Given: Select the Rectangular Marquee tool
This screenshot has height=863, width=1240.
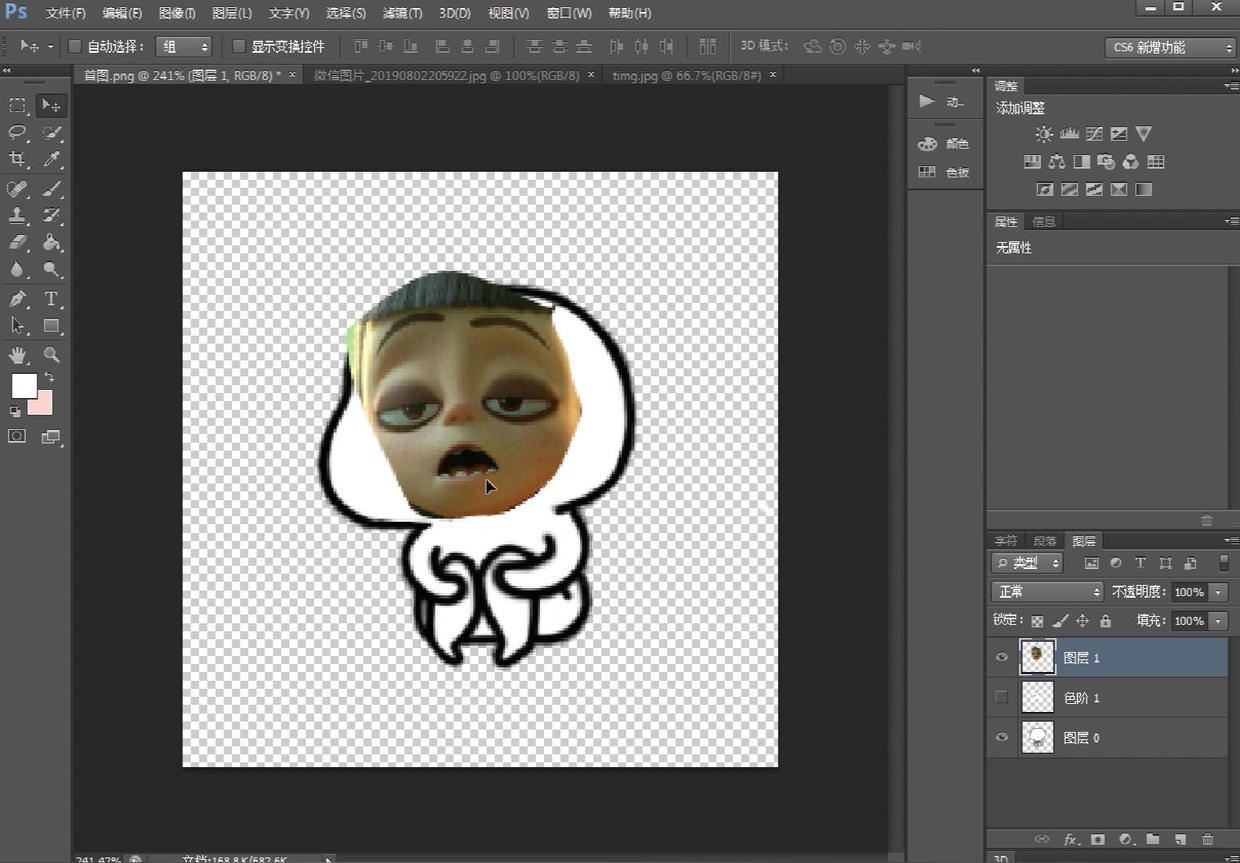Looking at the screenshot, I should pyautogui.click(x=18, y=106).
